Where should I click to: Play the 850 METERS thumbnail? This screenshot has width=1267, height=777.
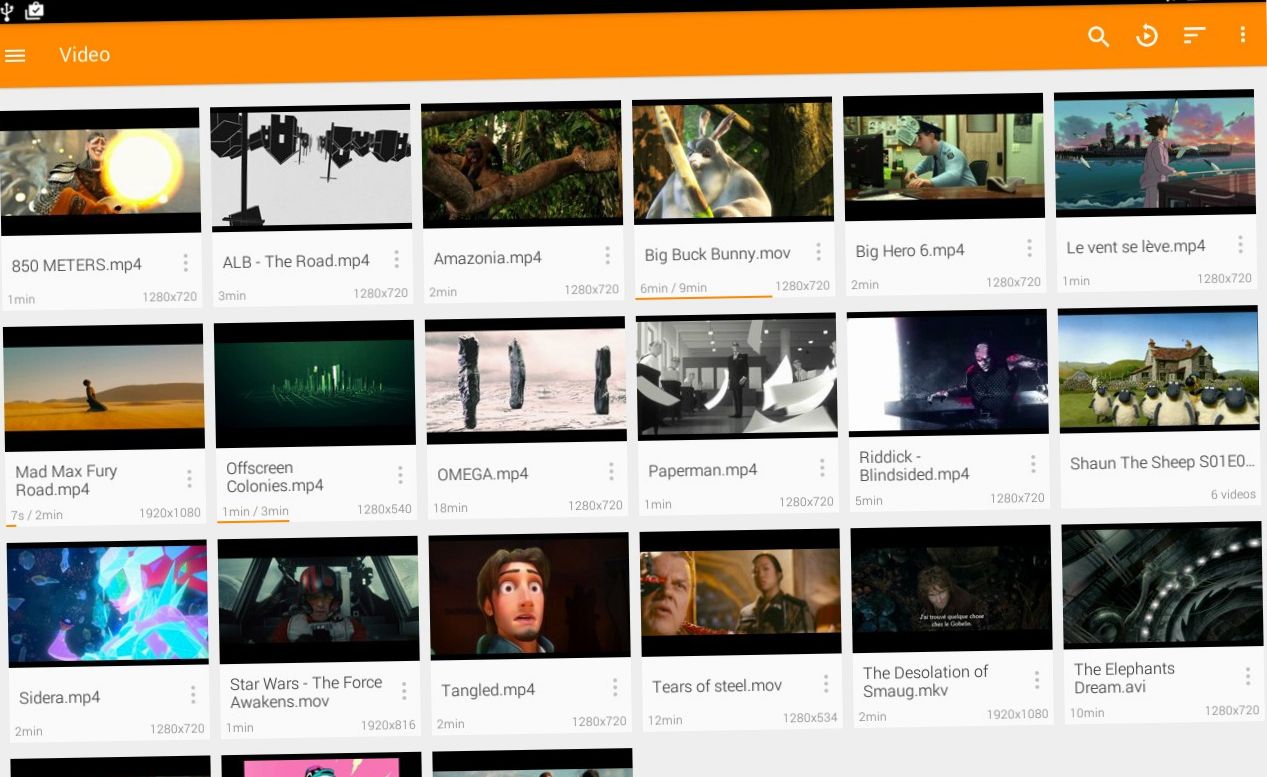pyautogui.click(x=100, y=172)
